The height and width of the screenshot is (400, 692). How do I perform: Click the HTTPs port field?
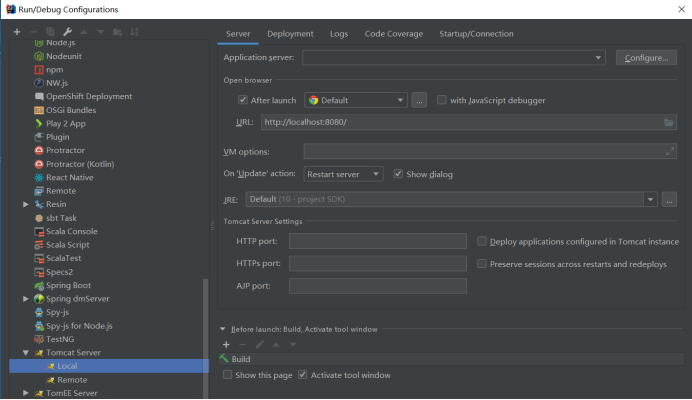click(x=378, y=264)
